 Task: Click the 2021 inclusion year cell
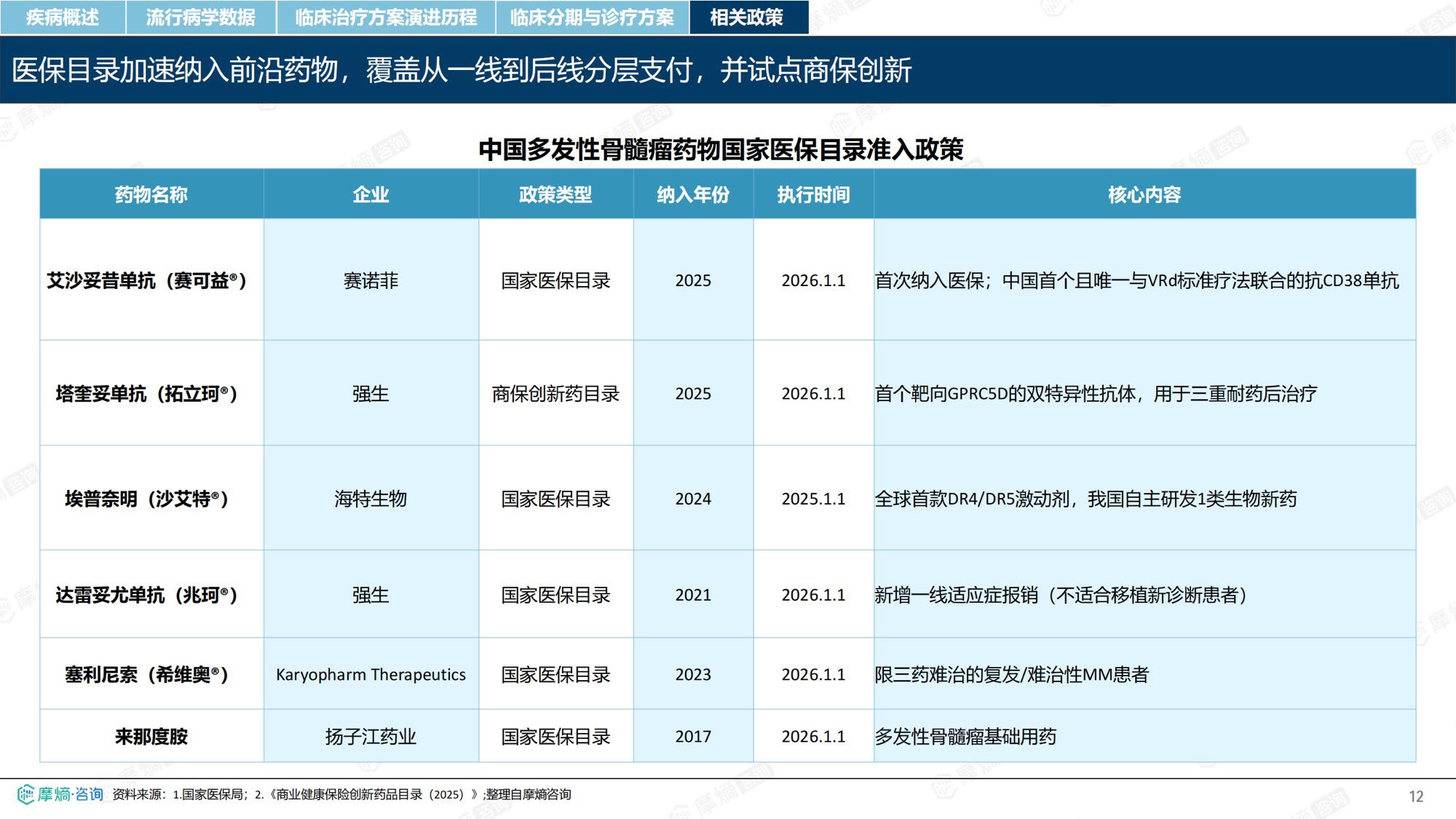pyautogui.click(x=693, y=595)
